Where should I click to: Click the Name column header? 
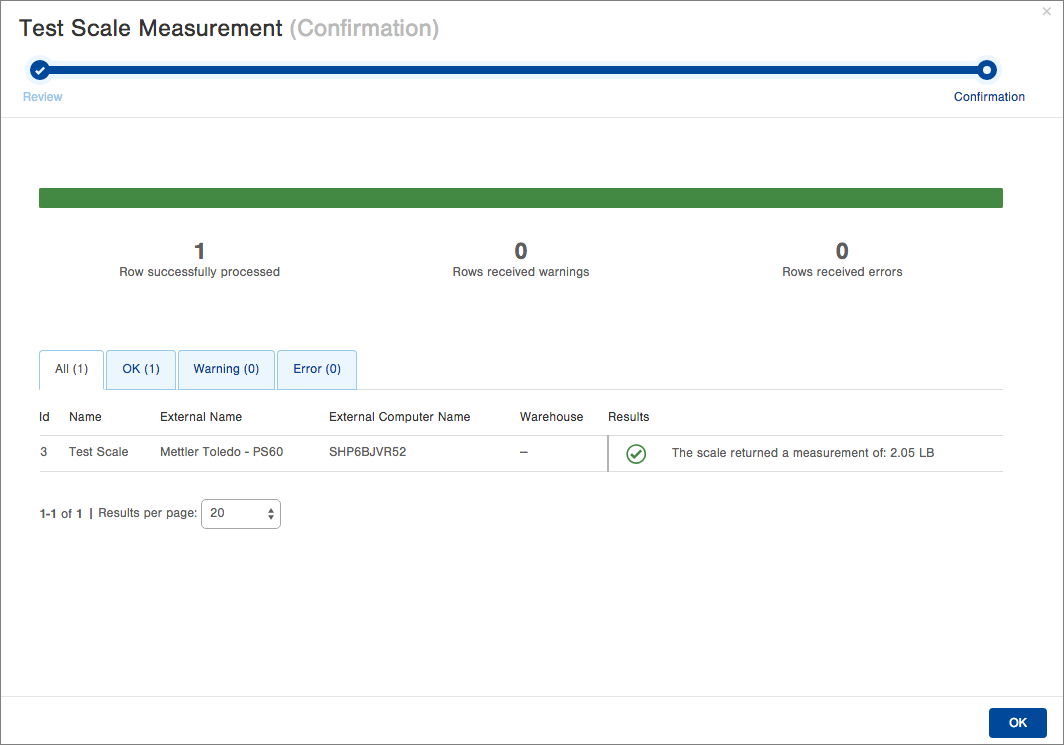tap(85, 417)
